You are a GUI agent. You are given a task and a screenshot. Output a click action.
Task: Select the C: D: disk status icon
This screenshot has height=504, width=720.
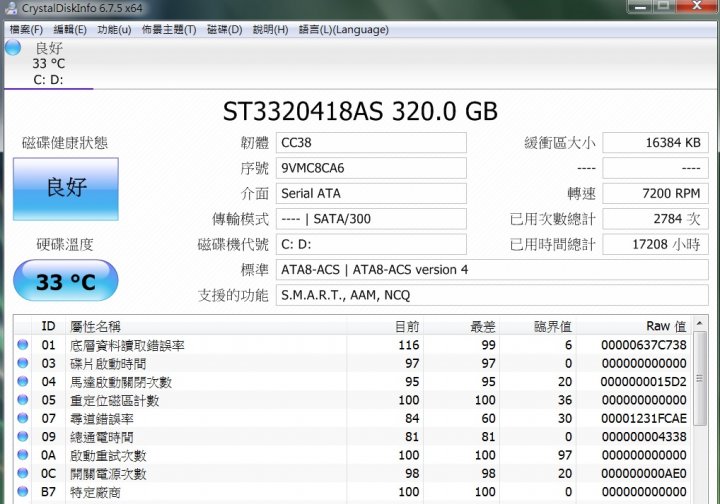(x=13, y=47)
